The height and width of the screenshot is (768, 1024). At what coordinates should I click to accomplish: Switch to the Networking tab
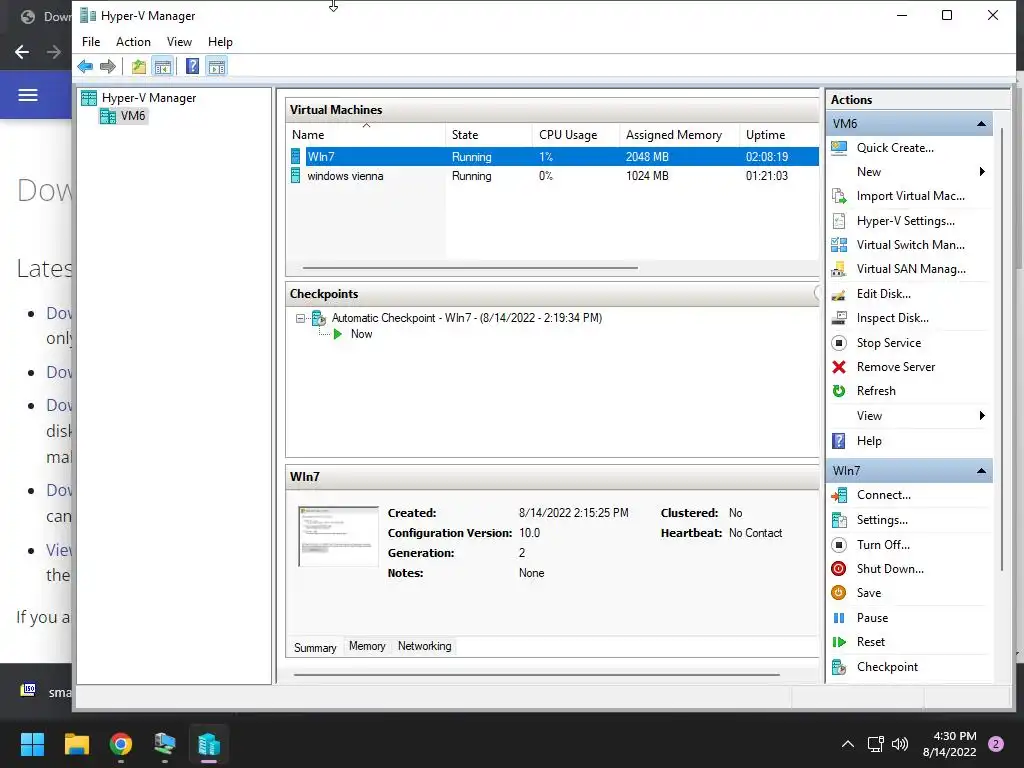click(x=424, y=646)
